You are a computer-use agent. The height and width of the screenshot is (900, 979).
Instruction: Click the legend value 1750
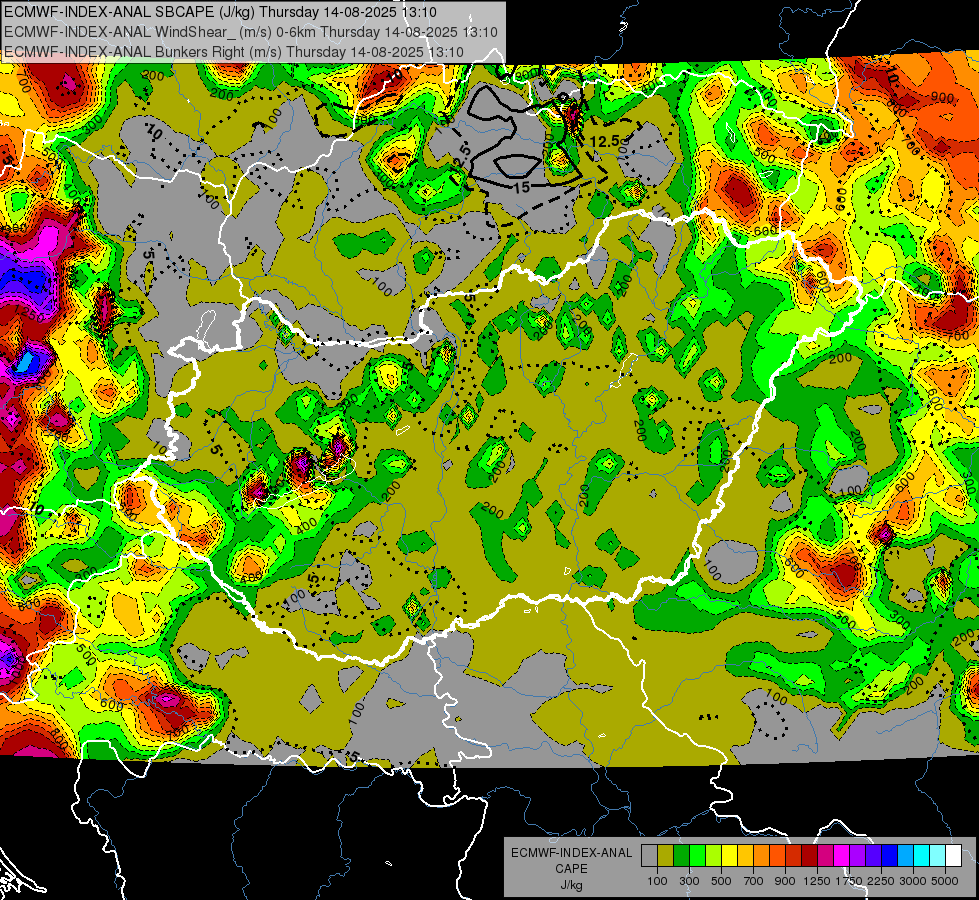(x=849, y=881)
